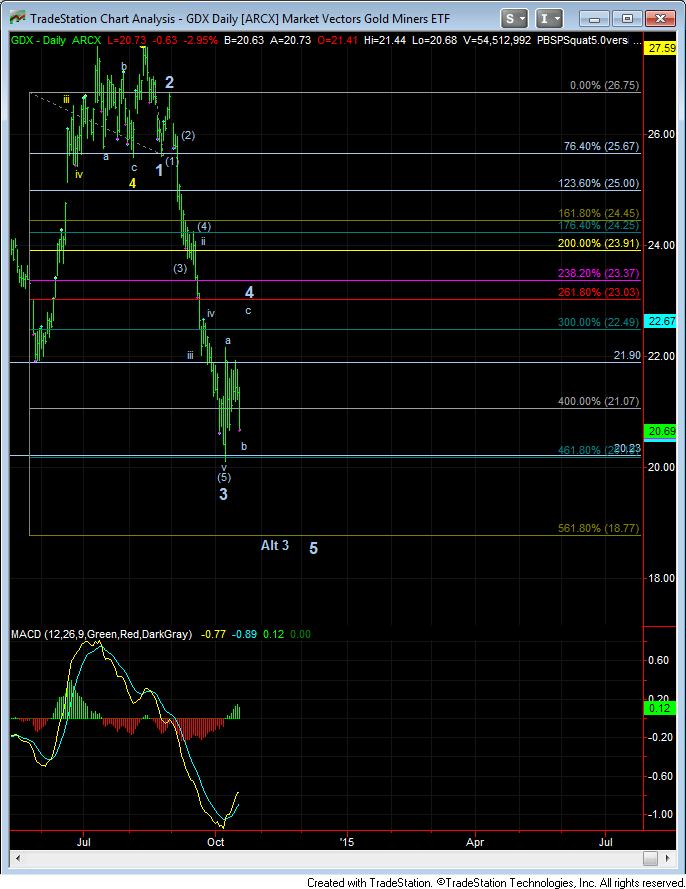Click the cyan 22.67 price marker
686x889 pixels.
pos(662,321)
